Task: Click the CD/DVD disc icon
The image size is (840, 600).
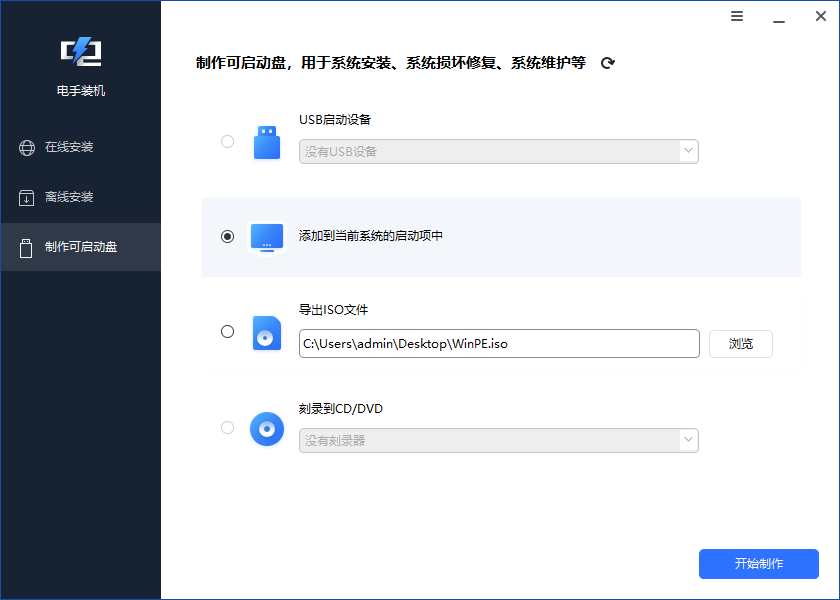Action: point(267,430)
